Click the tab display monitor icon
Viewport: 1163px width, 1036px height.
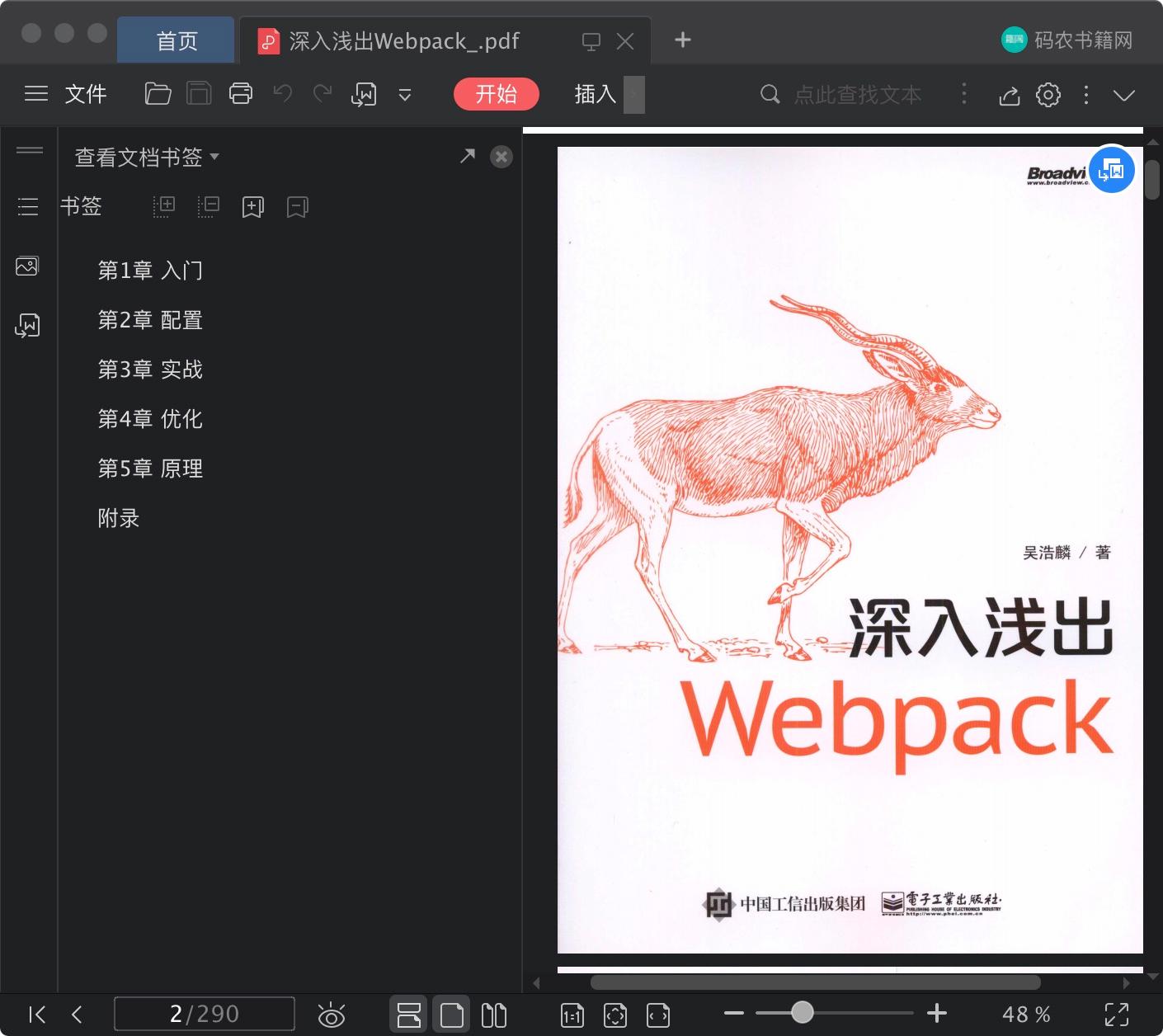[x=591, y=41]
